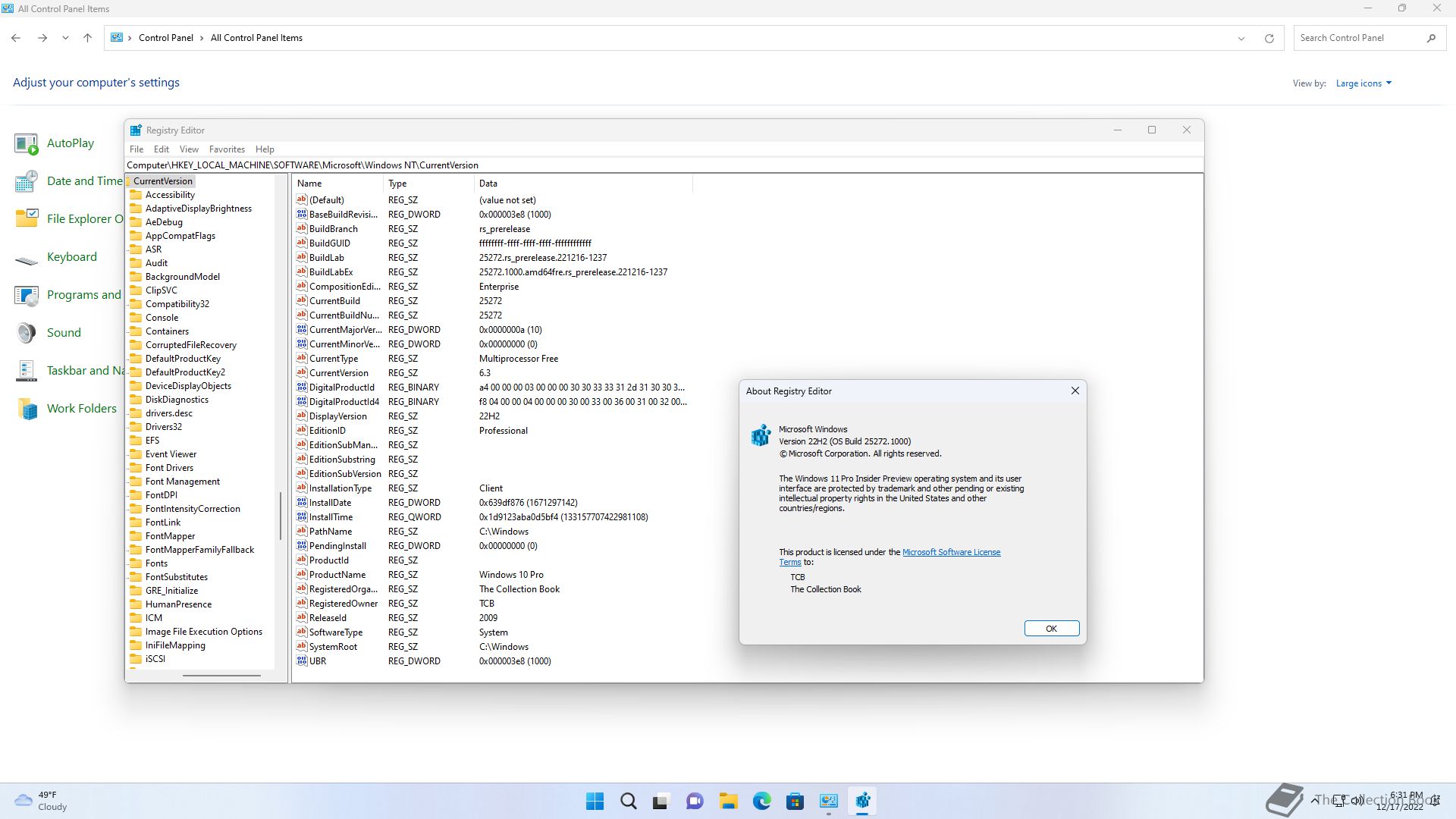The height and width of the screenshot is (819, 1456).
Task: Switch to Control Panel taskbar icon
Action: point(829,801)
